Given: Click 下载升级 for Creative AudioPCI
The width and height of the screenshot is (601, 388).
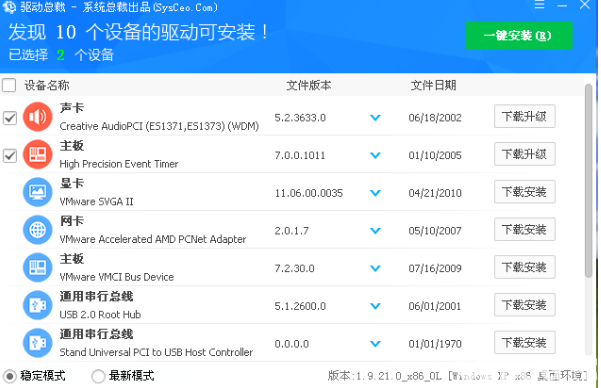Looking at the screenshot, I should [524, 116].
